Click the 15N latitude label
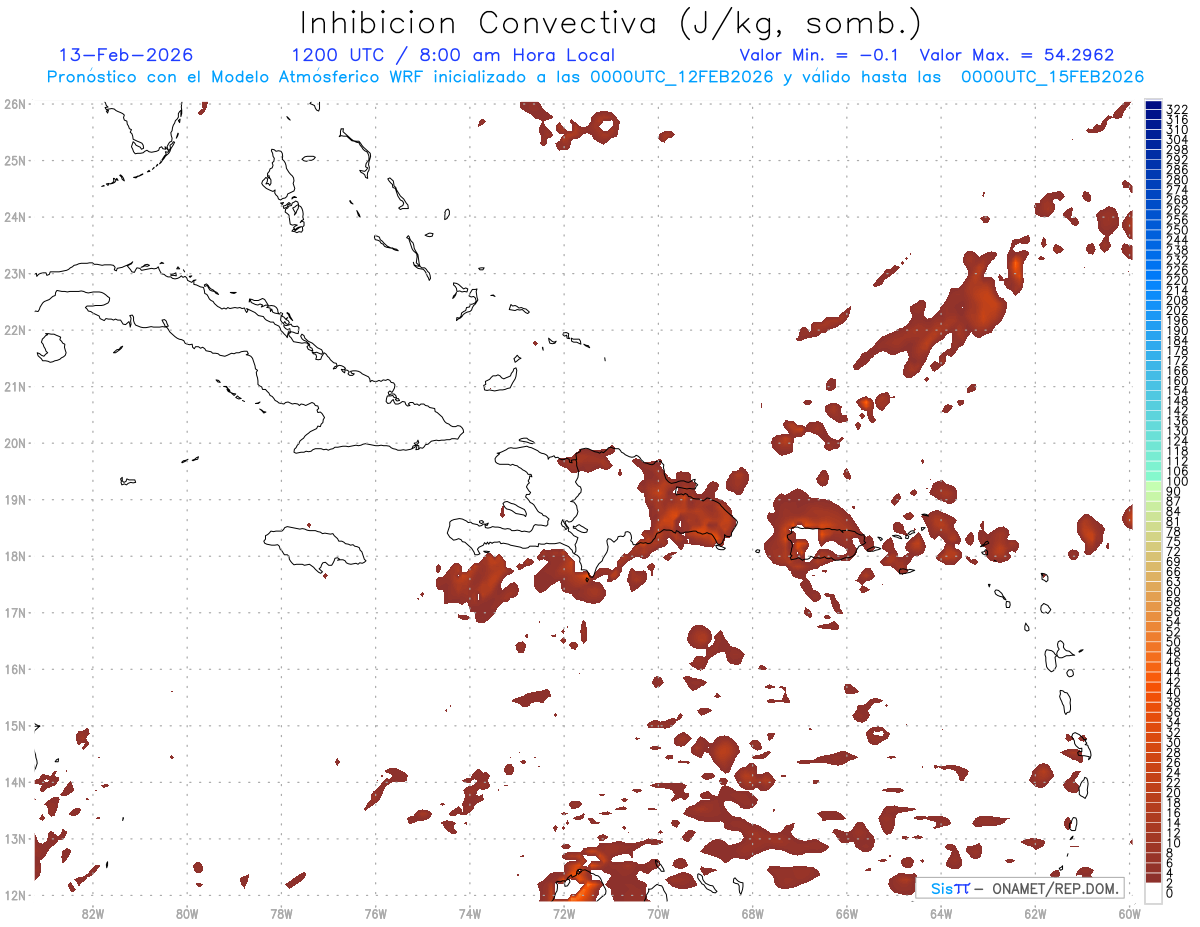This screenshot has width=1200, height=927. pyautogui.click(x=15, y=725)
